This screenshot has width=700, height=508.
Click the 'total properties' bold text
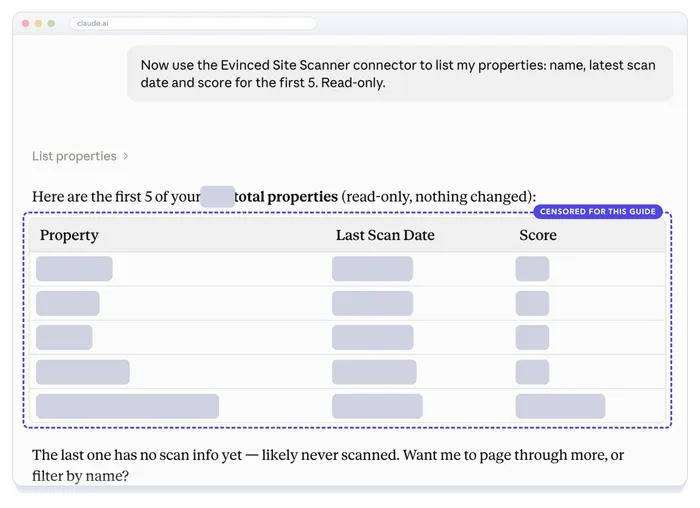[x=286, y=197]
